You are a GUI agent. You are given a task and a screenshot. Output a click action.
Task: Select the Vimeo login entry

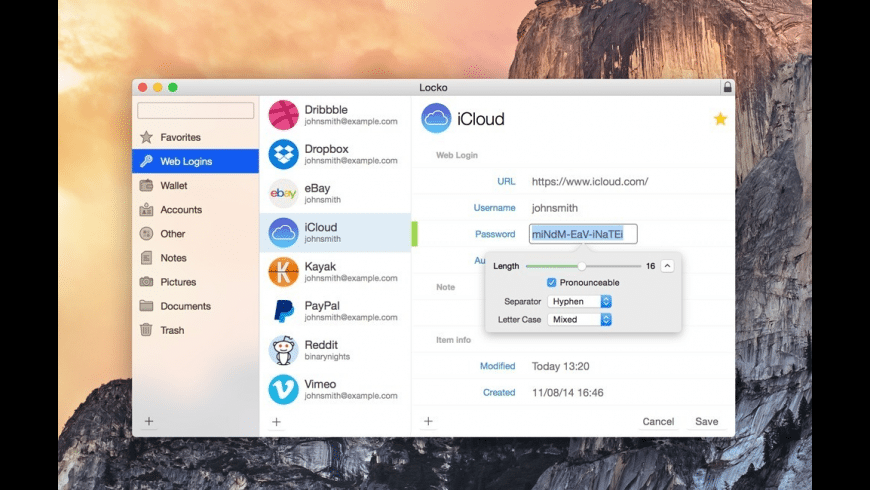click(335, 389)
